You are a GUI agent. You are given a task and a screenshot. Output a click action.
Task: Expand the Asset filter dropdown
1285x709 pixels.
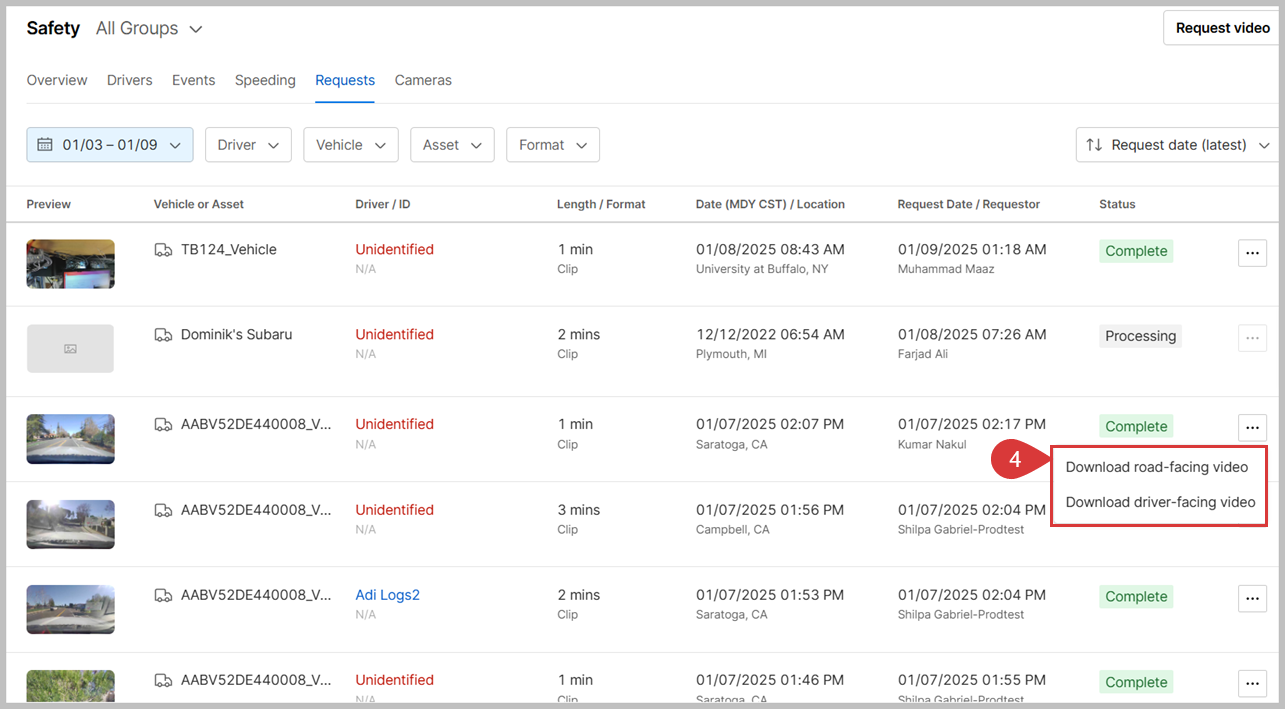coord(452,145)
